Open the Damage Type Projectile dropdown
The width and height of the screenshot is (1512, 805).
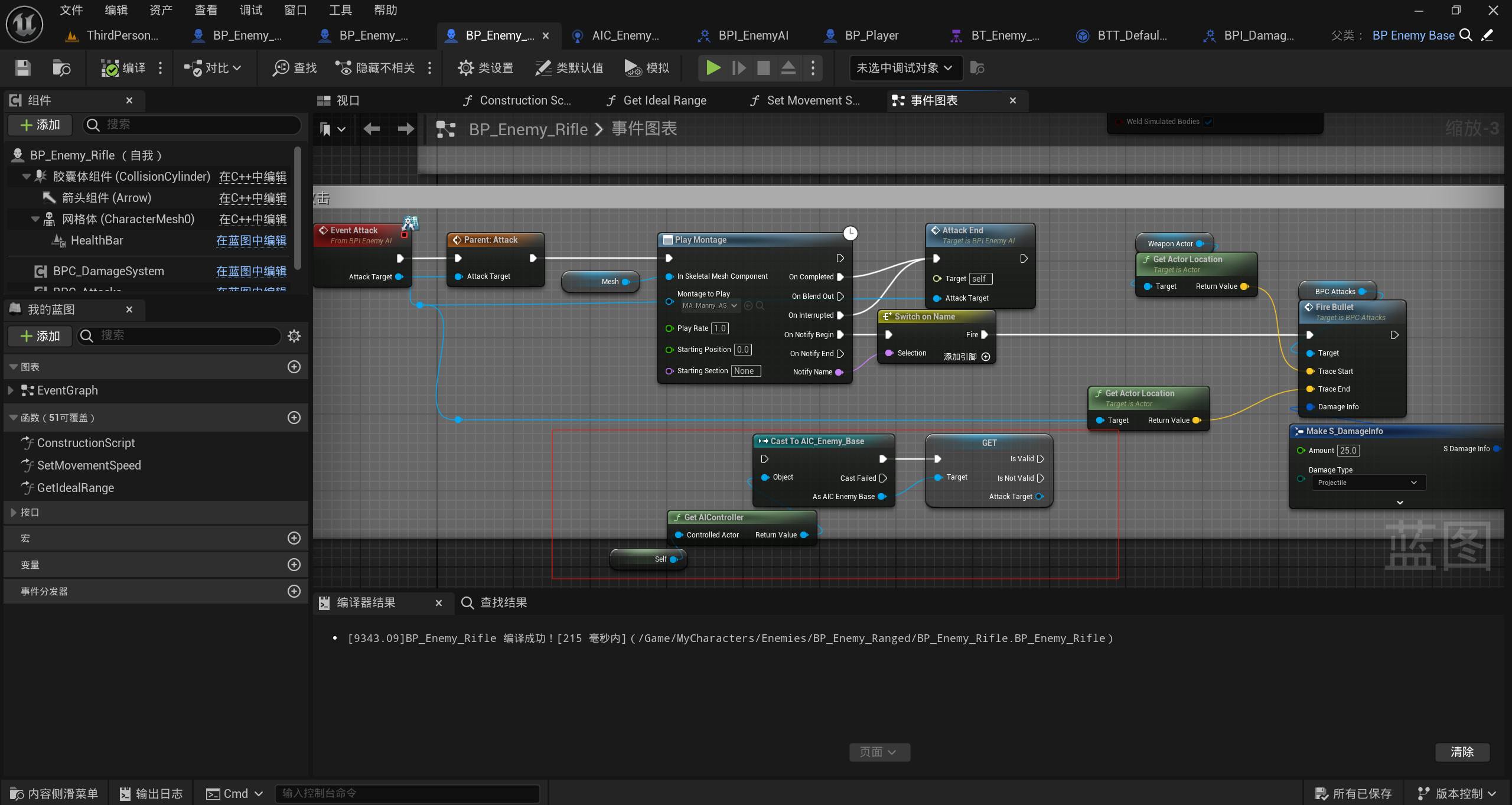click(x=1368, y=483)
